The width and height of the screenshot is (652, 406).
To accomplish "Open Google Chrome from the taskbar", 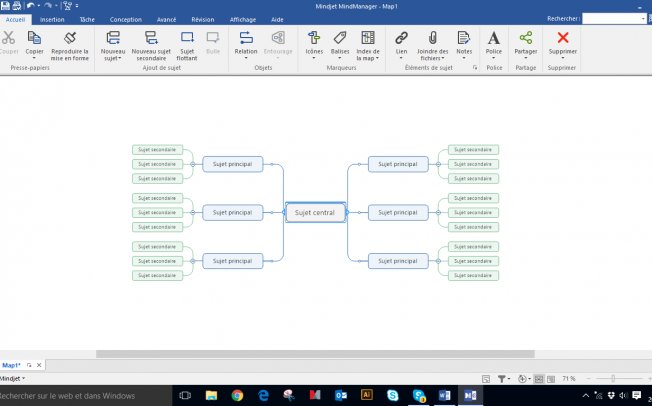I will pyautogui.click(x=237, y=395).
